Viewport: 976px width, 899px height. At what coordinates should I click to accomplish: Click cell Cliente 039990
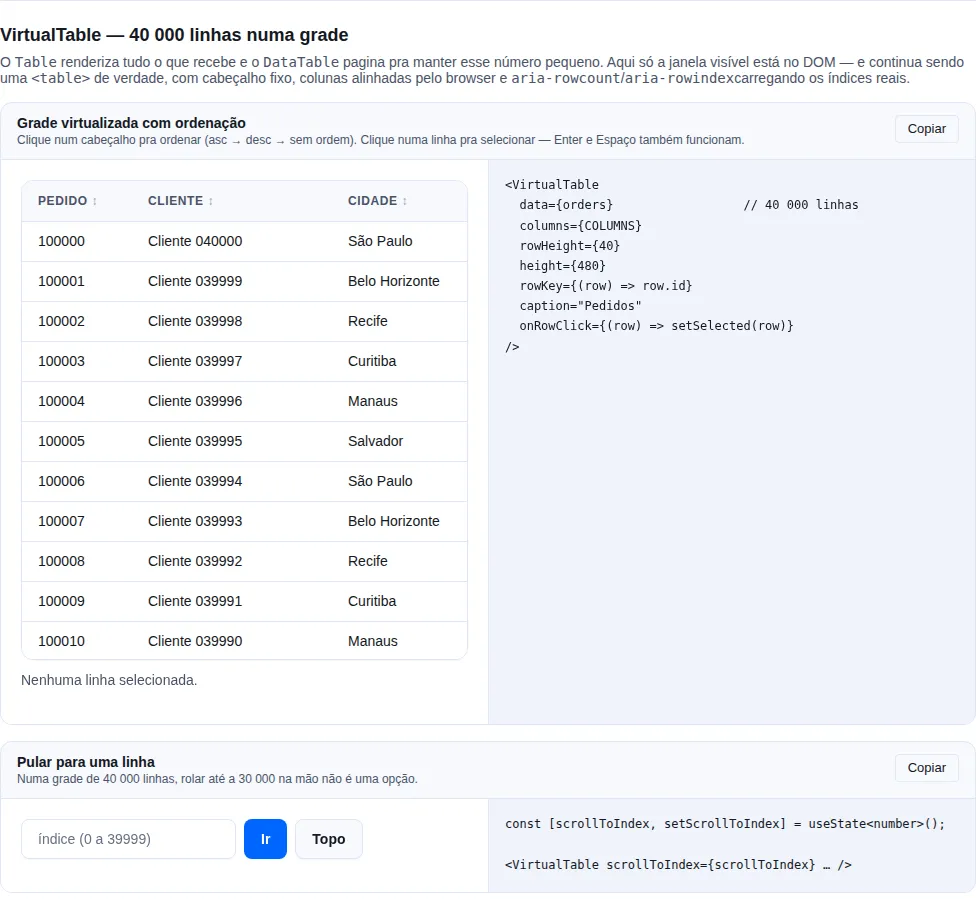pyautogui.click(x=195, y=641)
